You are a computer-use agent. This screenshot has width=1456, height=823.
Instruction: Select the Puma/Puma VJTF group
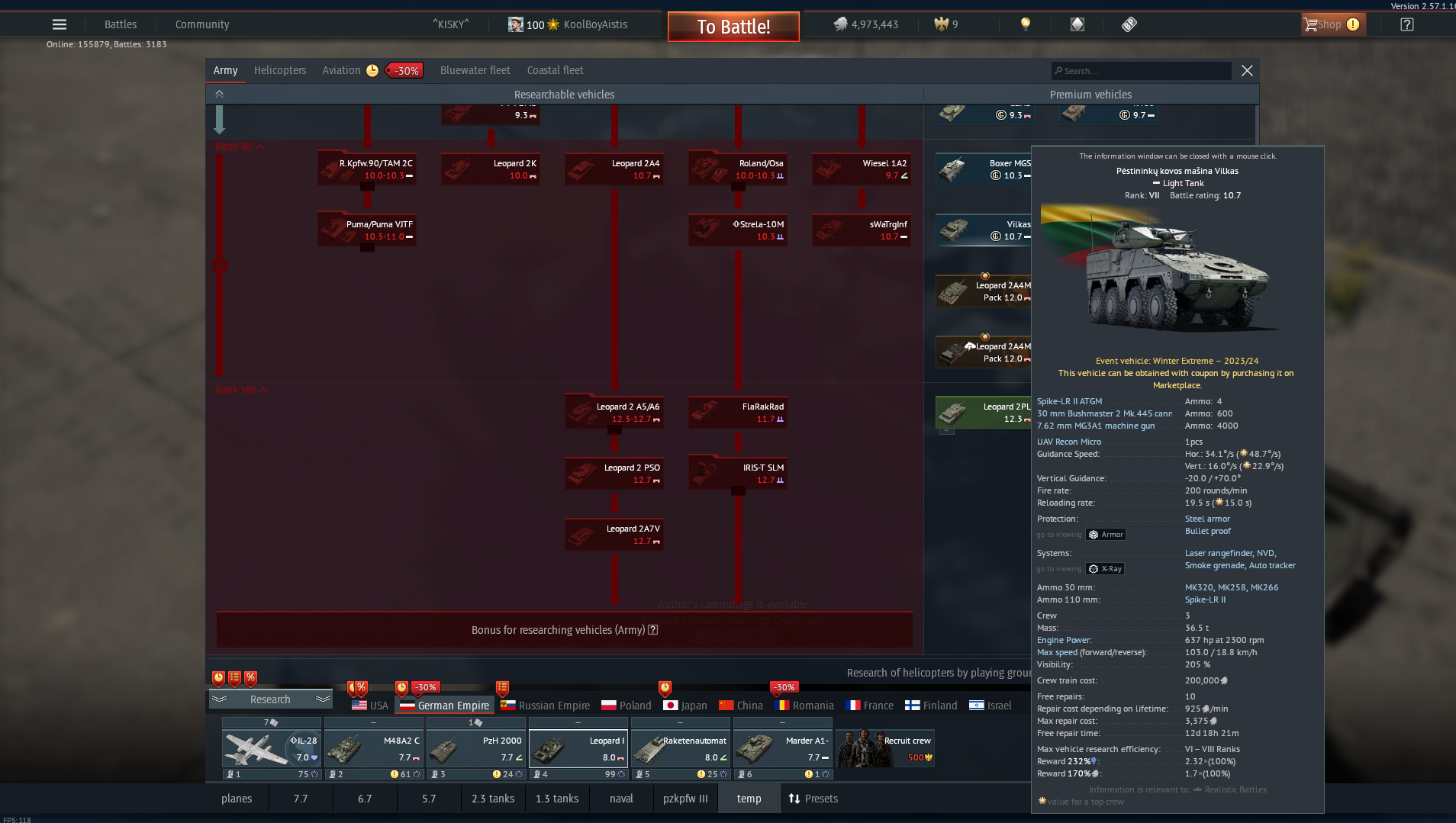click(x=367, y=230)
